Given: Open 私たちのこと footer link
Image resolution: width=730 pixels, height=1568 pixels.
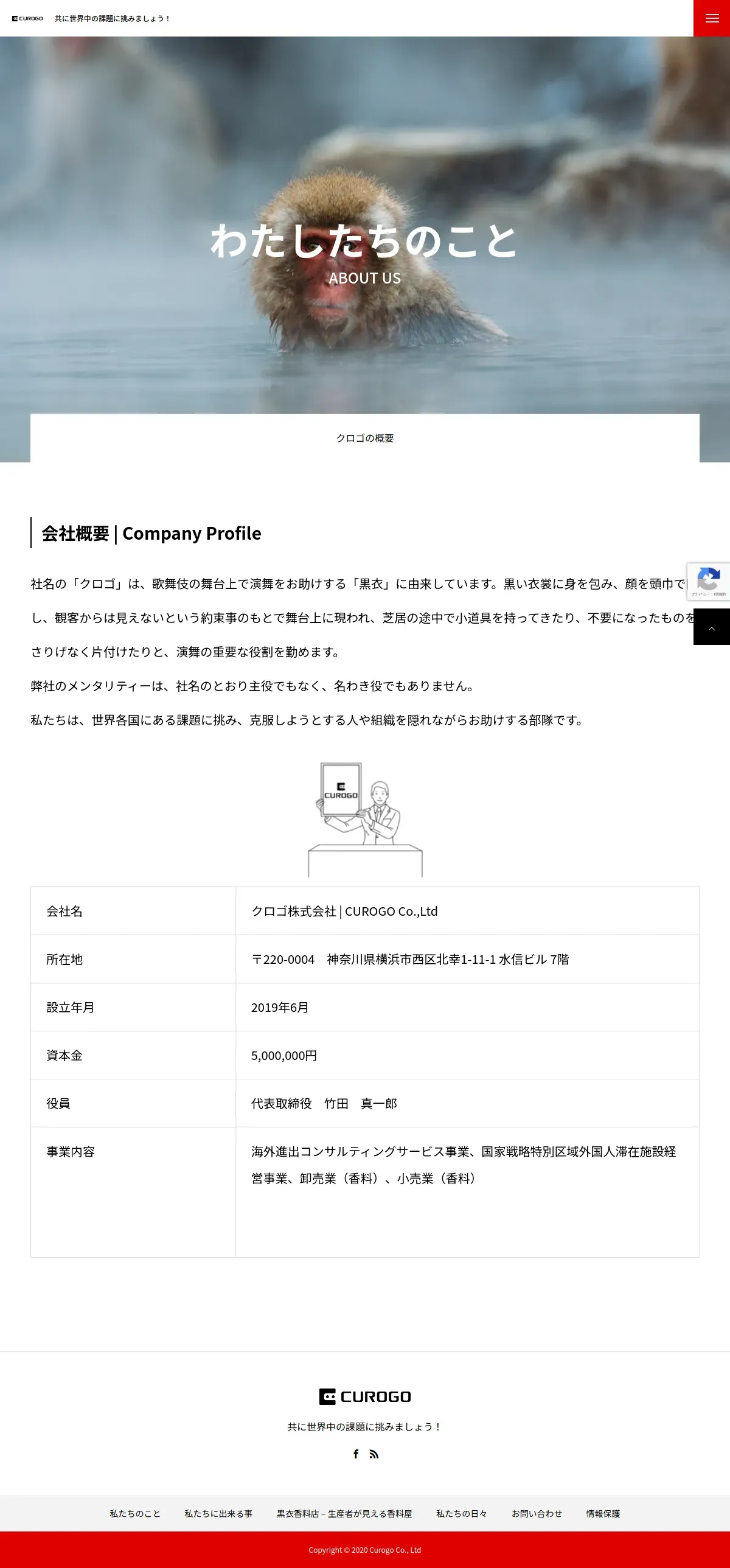Looking at the screenshot, I should [x=135, y=1513].
